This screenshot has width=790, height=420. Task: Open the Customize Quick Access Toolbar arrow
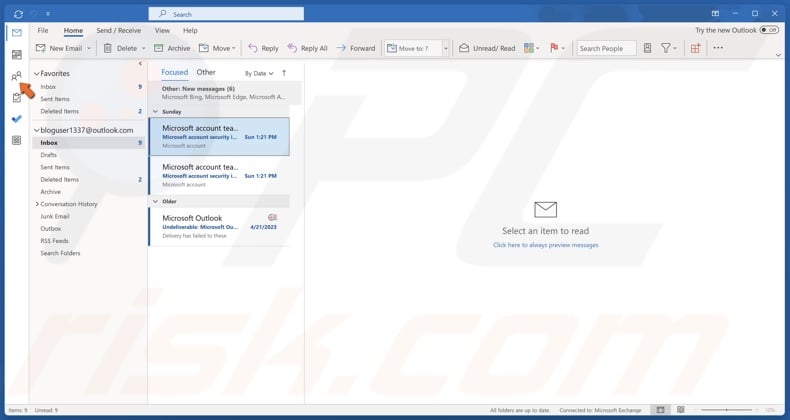[x=48, y=14]
